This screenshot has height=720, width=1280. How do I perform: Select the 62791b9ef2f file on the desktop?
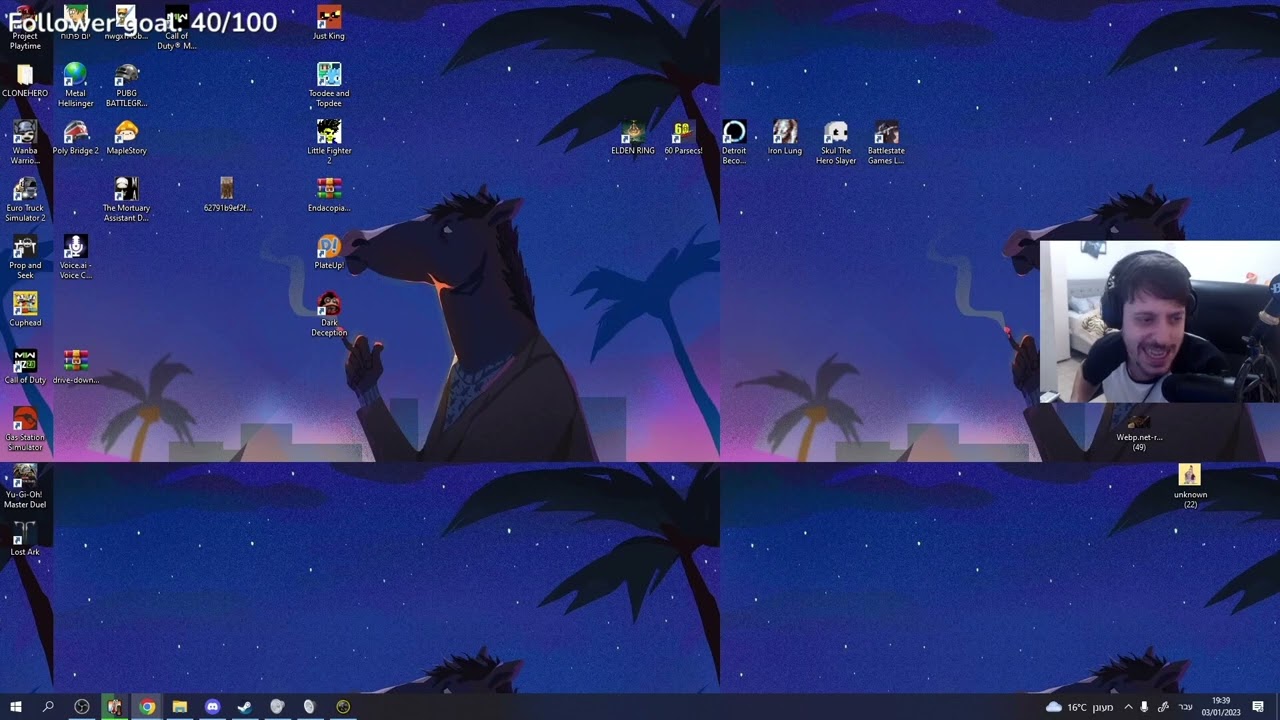pos(227,195)
